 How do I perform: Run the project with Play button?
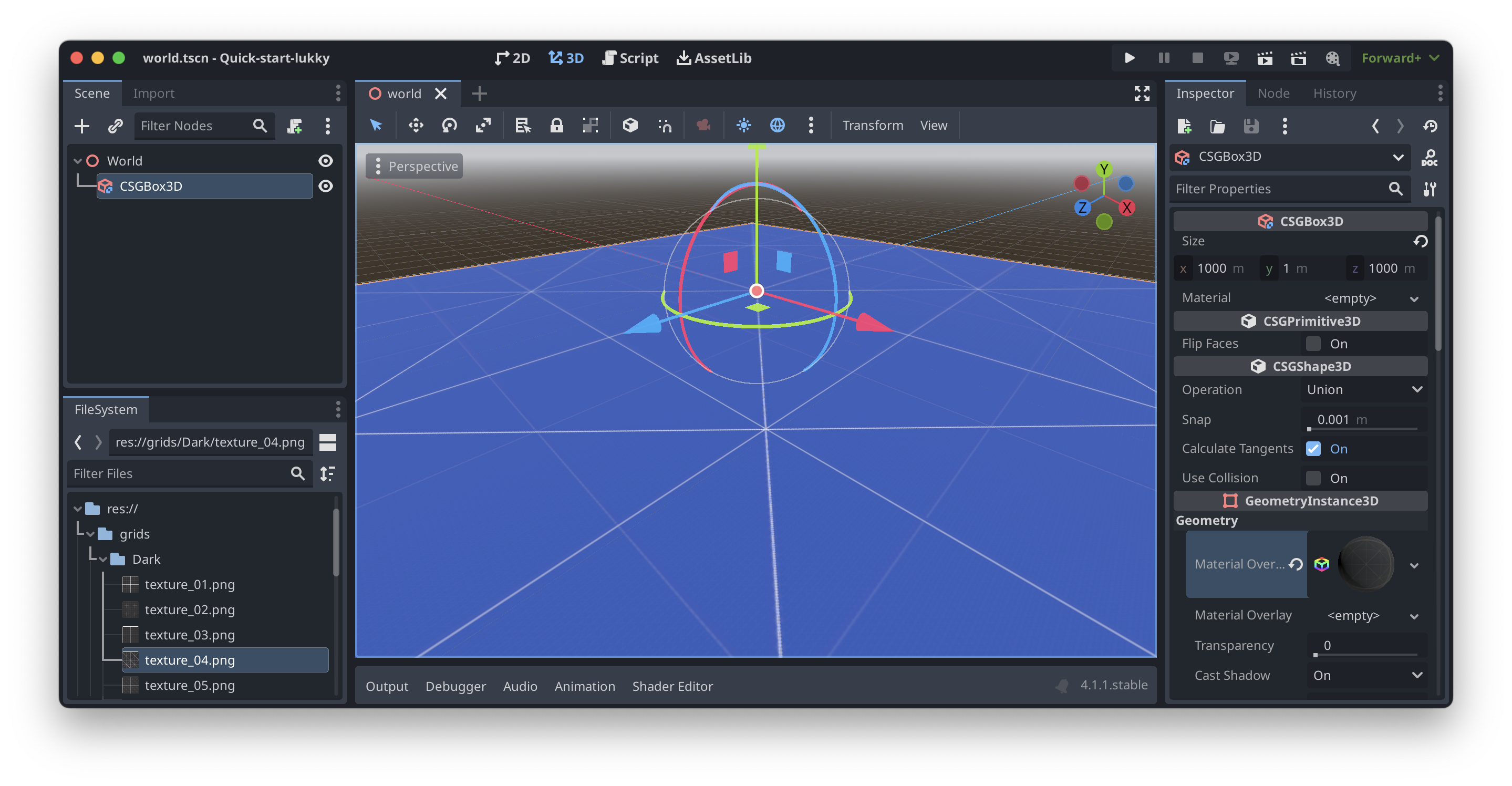pyautogui.click(x=1130, y=57)
